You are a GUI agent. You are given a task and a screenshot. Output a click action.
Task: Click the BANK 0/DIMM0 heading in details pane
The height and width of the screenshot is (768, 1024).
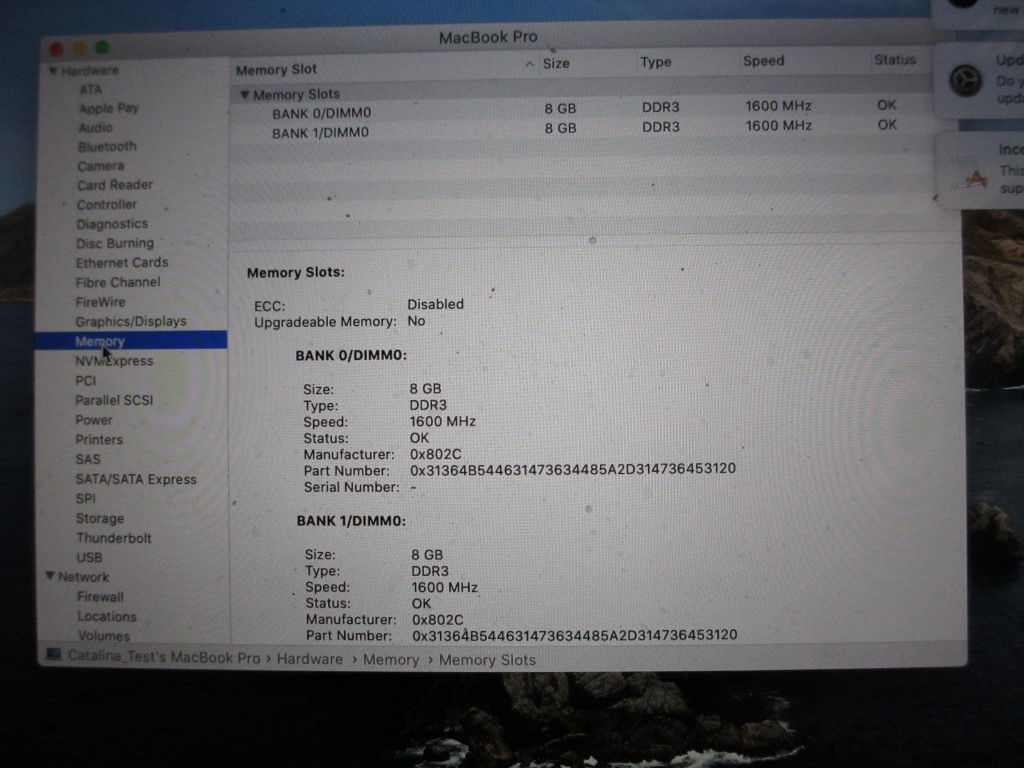(x=351, y=355)
